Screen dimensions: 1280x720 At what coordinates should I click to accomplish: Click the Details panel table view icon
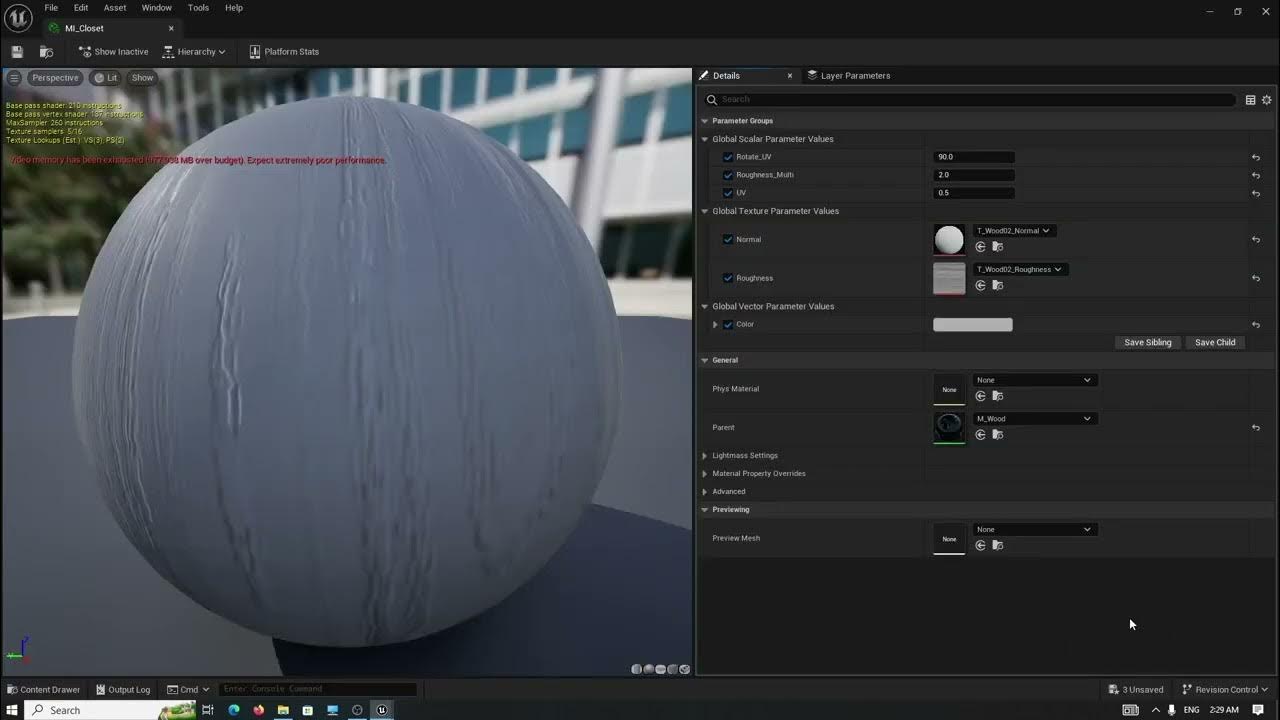(x=1250, y=100)
